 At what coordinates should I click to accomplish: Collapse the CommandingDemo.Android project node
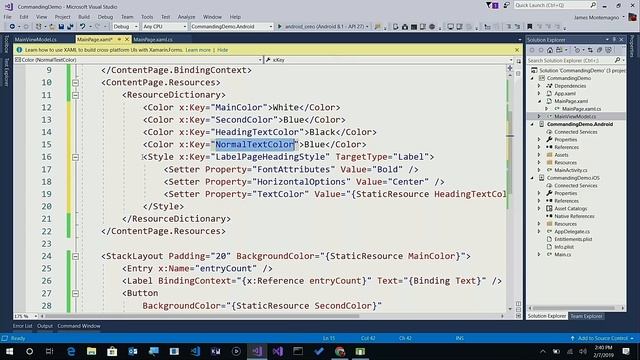(x=532, y=124)
